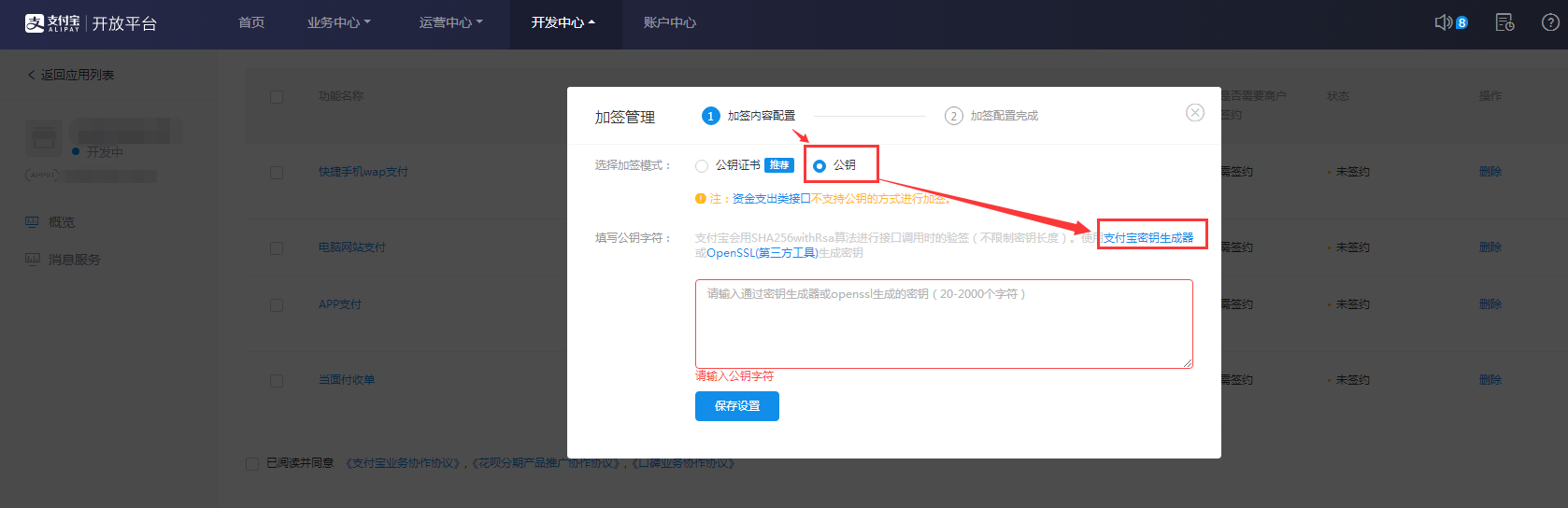Viewport: 1568px width, 508px height.
Task: Open the help question mark icon
Action: [1550, 22]
